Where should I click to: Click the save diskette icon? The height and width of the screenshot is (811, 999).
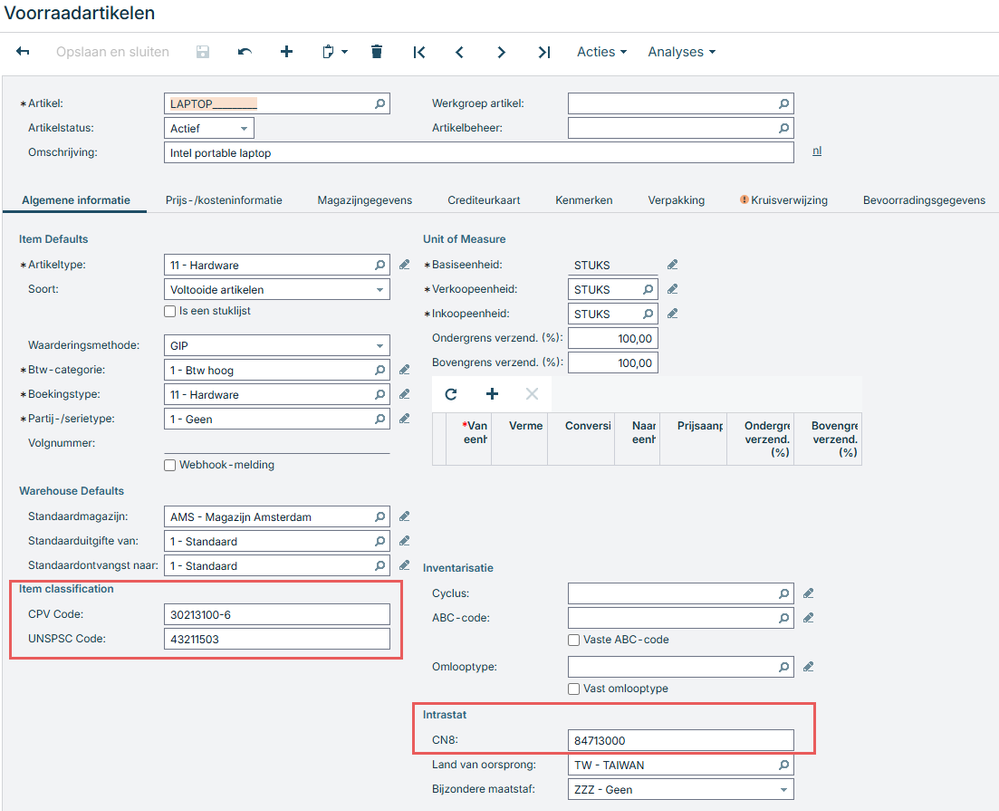tap(203, 52)
